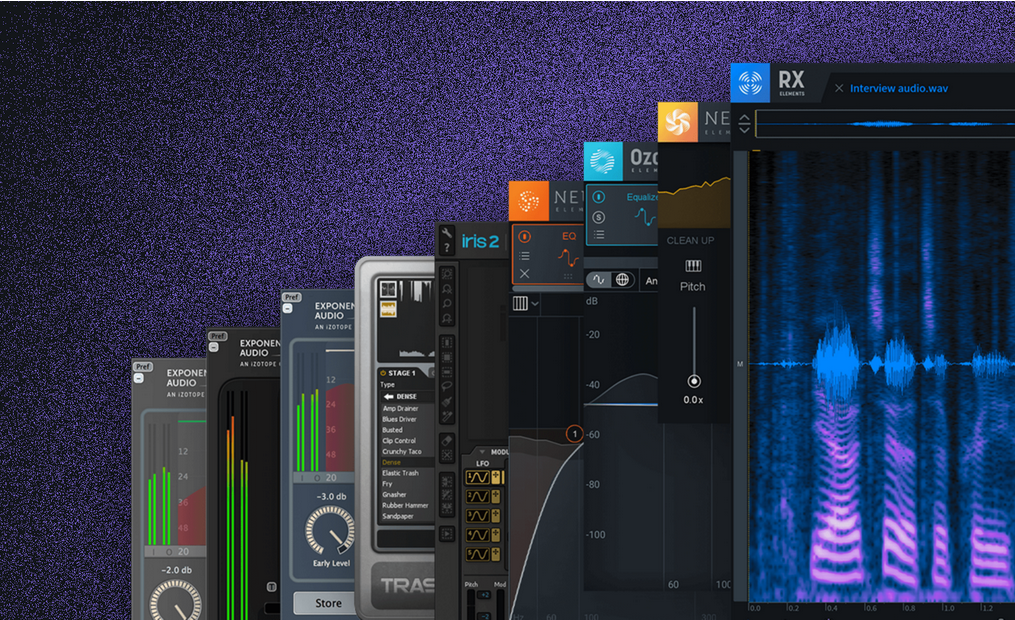Click the Neutron EQ module drag handle
The height and width of the screenshot is (620, 1015).
tap(568, 276)
